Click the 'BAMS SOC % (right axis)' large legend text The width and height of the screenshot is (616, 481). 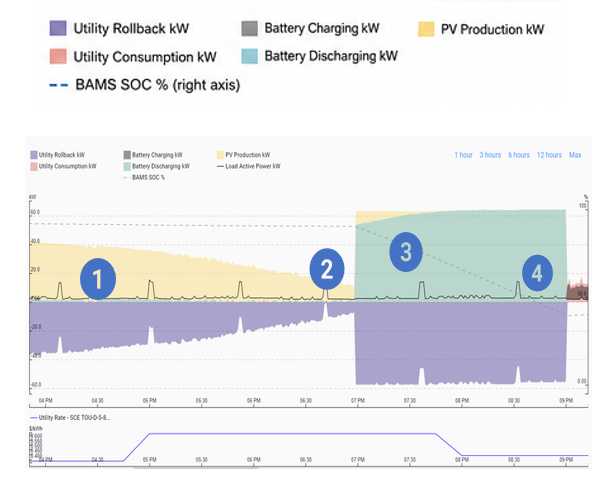tap(158, 85)
